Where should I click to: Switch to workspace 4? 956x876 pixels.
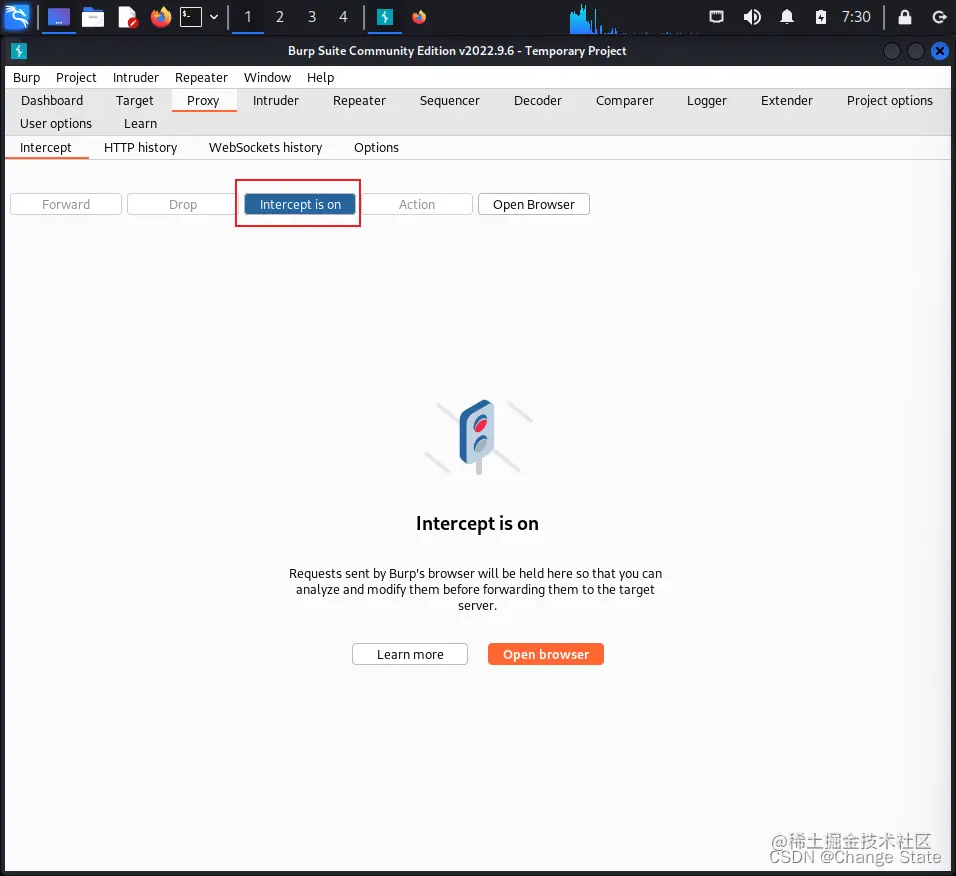tap(343, 17)
